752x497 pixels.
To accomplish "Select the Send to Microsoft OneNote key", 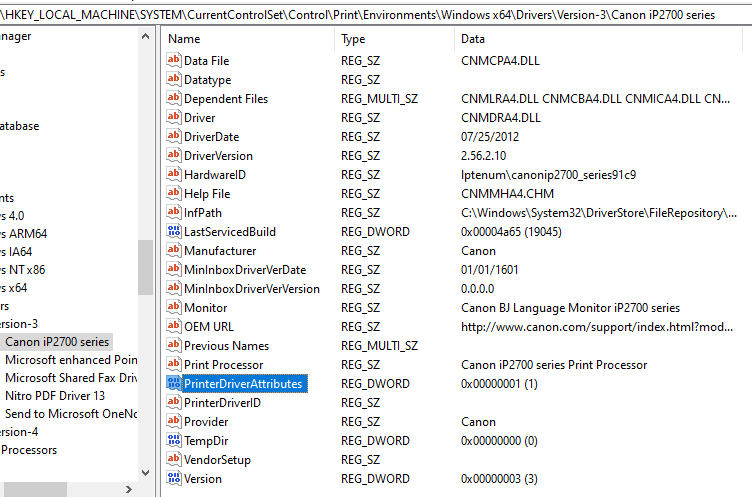I will coord(71,414).
